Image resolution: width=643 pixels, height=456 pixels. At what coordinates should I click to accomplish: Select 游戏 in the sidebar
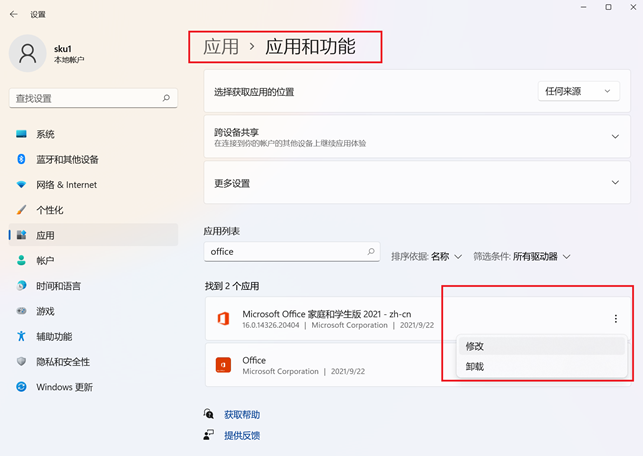click(45, 311)
